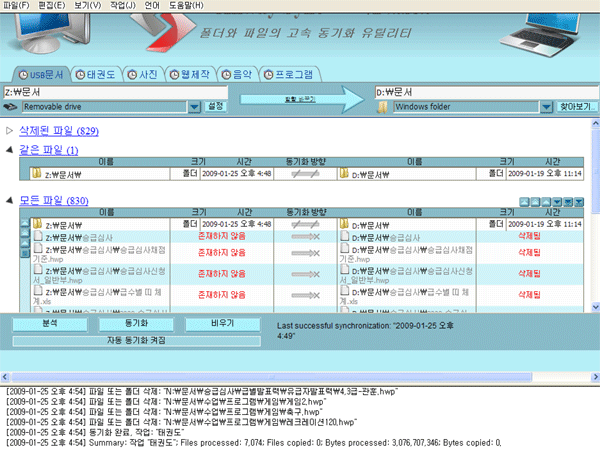Open the 편집(E) menu
Screen dimensions: 600x452
point(52,5)
